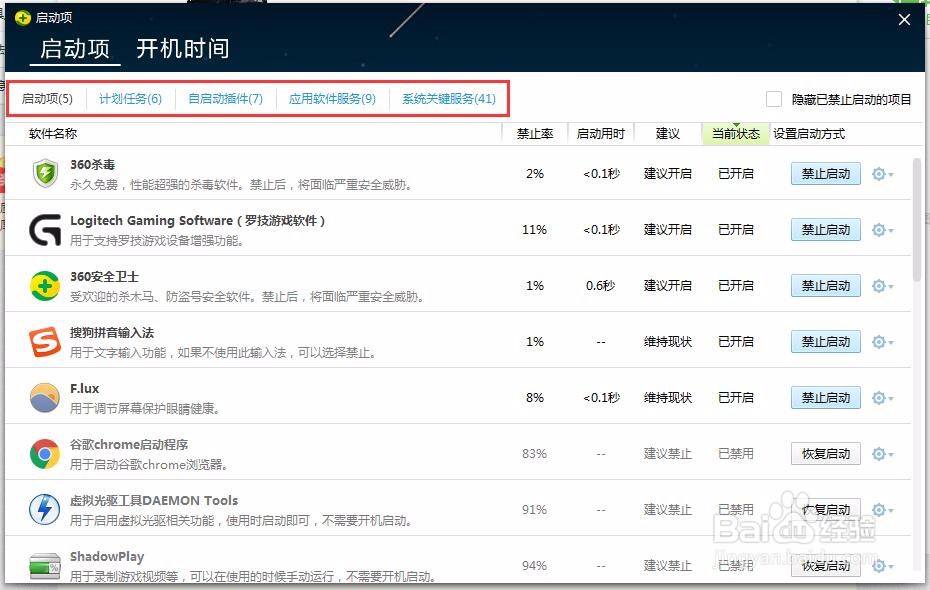
Task: Click the F.lux sunset icon
Action: coord(45,397)
